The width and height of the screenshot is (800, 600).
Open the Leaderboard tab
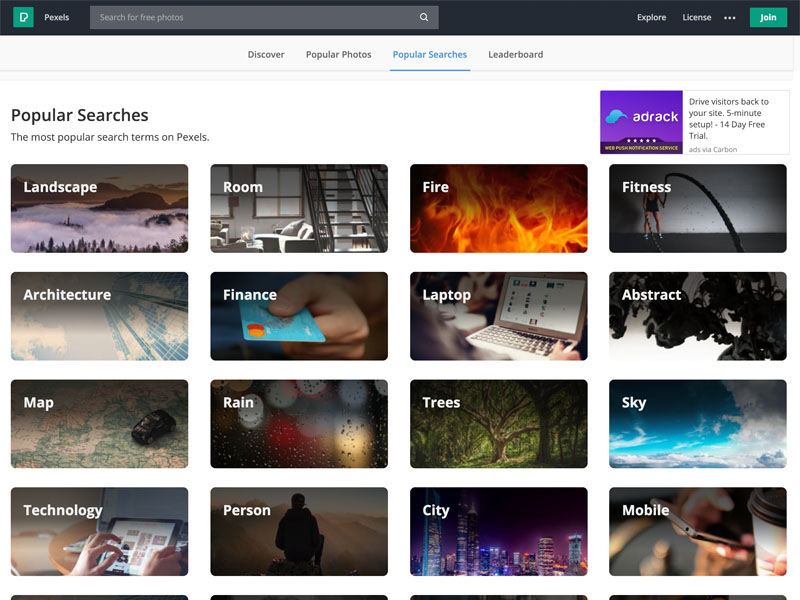coord(515,55)
